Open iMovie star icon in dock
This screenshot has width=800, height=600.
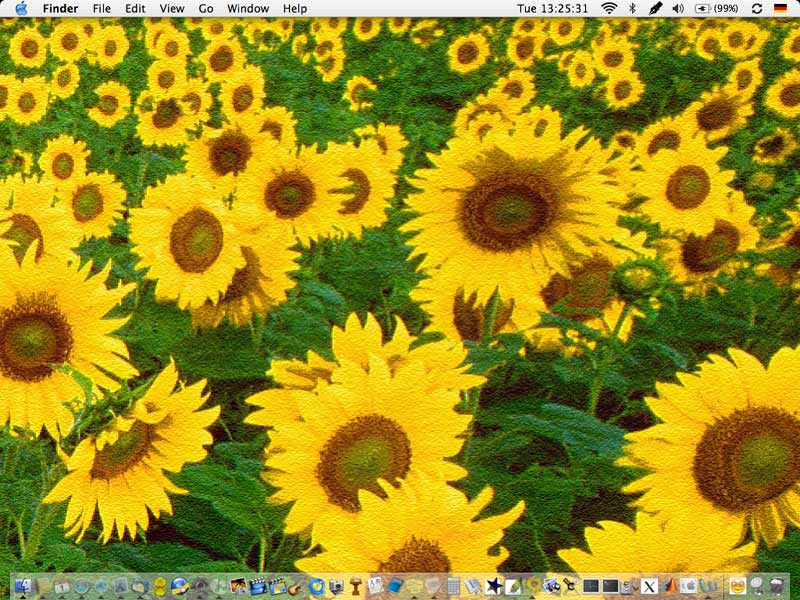click(x=492, y=586)
